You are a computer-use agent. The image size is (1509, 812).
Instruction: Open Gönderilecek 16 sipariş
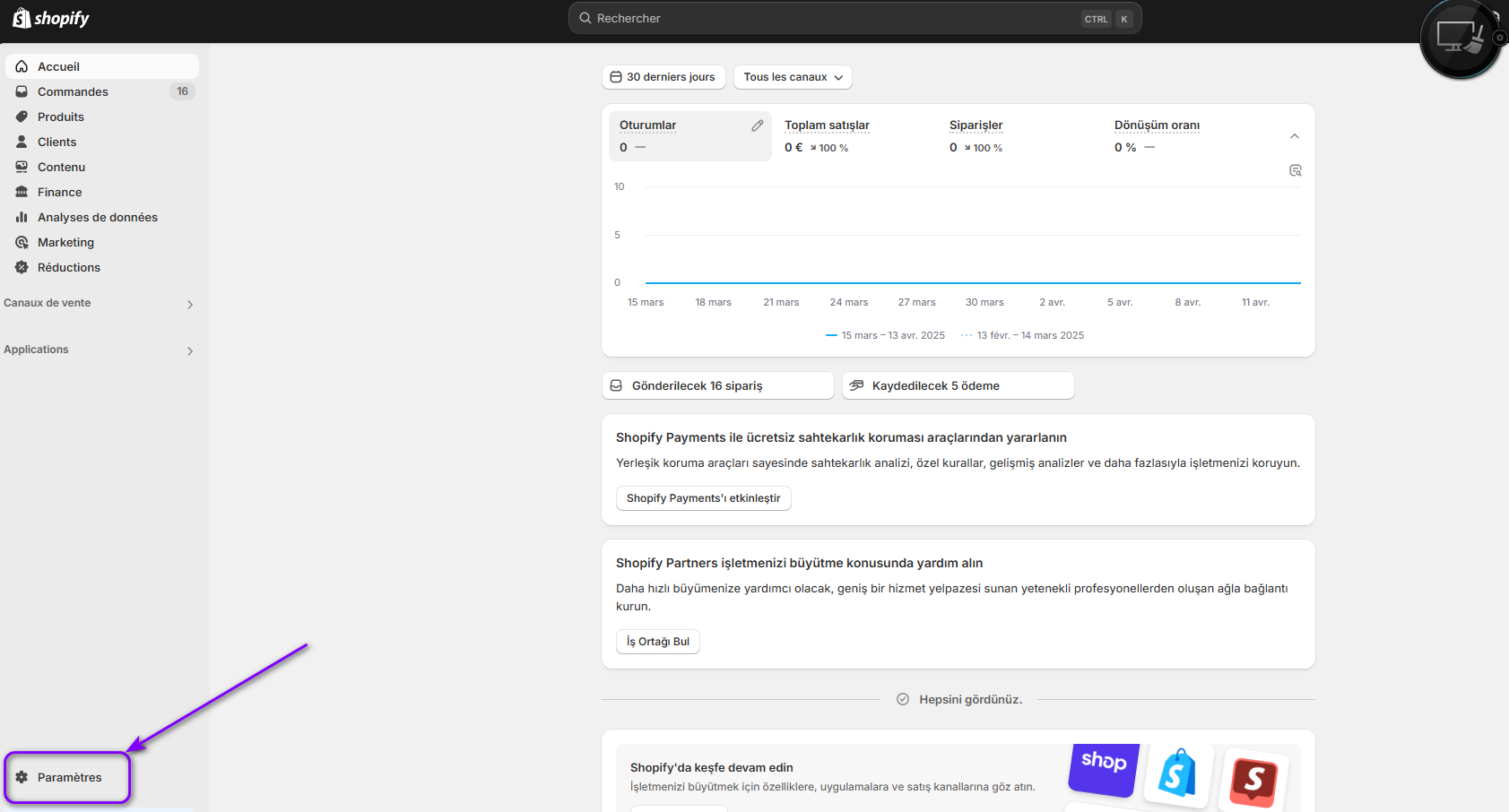718,385
